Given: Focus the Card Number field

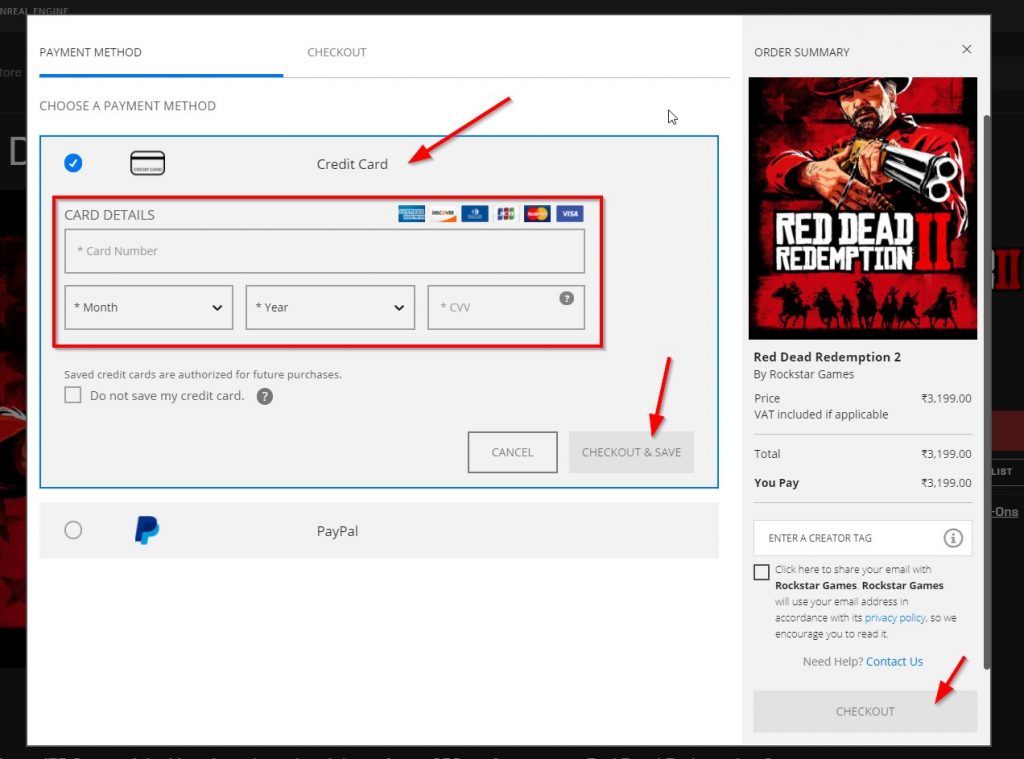Looking at the screenshot, I should pos(325,251).
